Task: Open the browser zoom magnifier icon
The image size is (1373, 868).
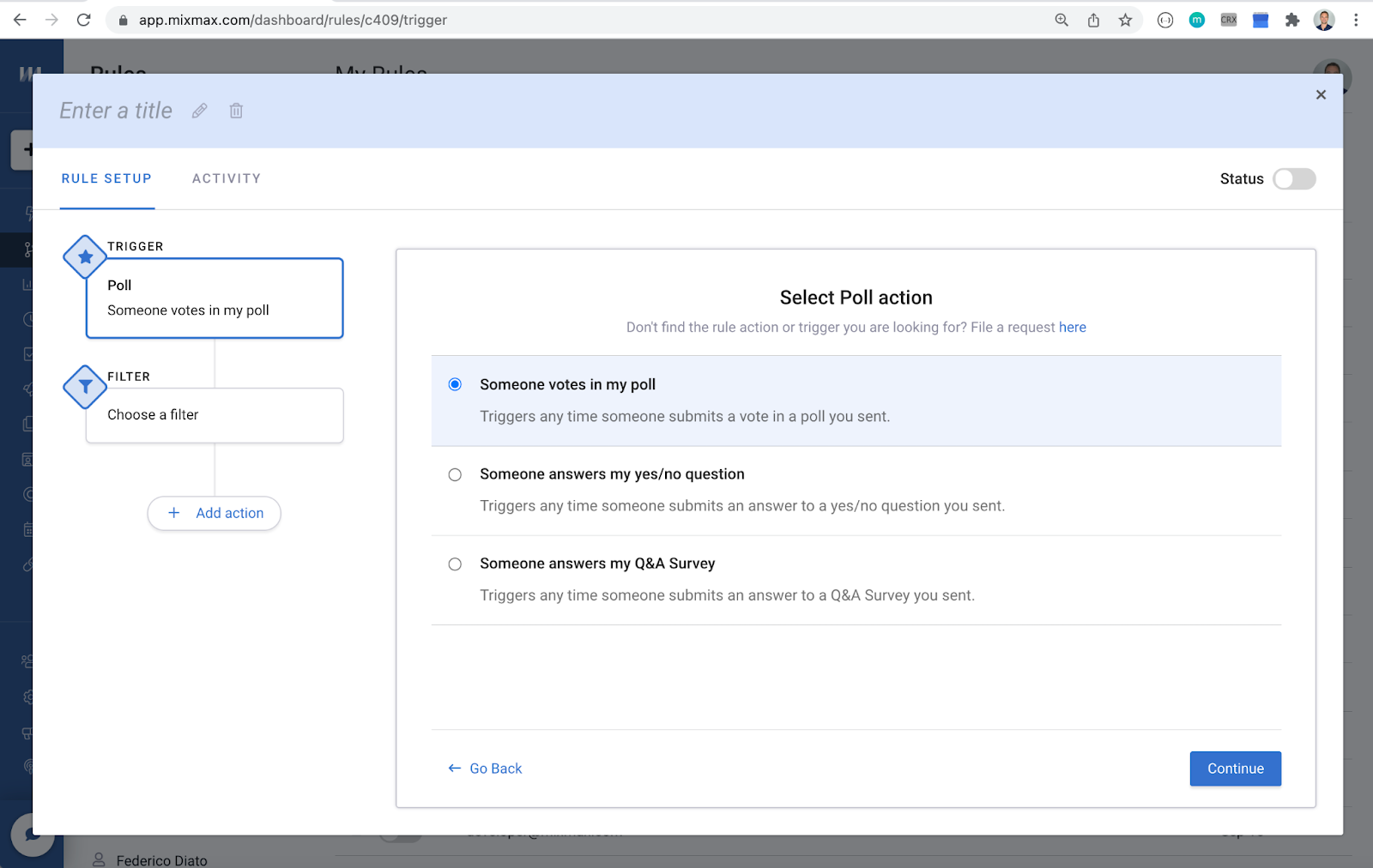Action: click(1062, 20)
